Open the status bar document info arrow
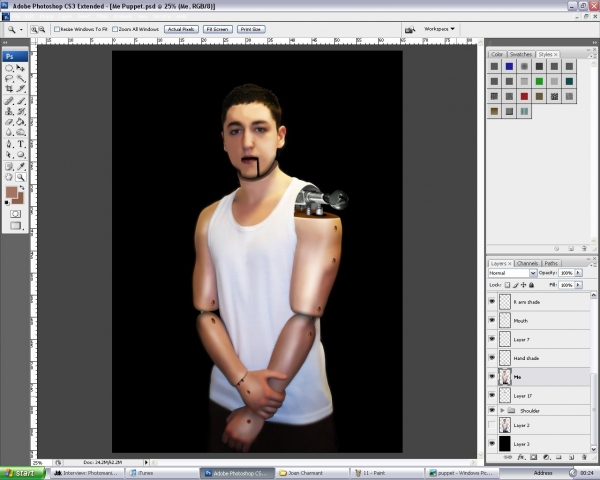Image resolution: width=600 pixels, height=480 pixels. point(146,462)
